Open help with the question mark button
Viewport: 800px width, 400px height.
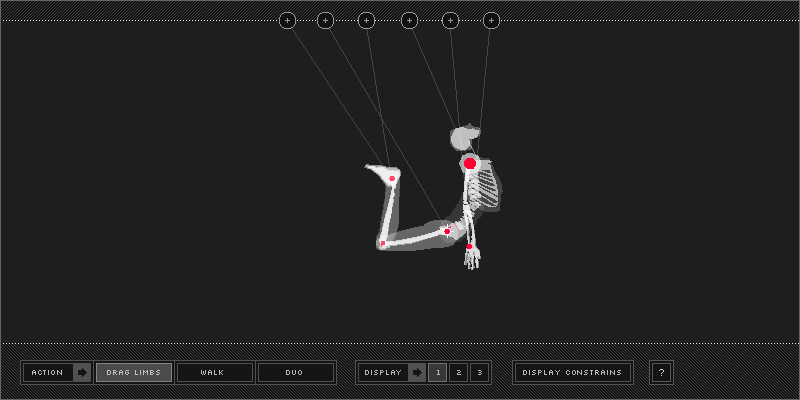coord(661,372)
